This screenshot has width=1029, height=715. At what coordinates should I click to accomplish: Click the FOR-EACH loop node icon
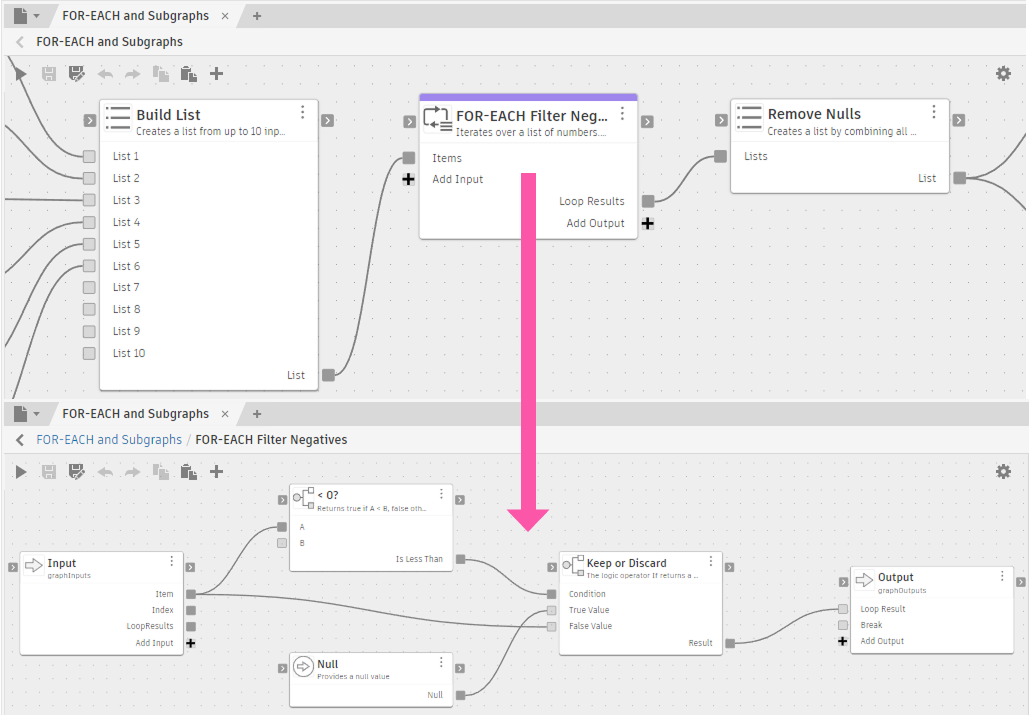pyautogui.click(x=437, y=119)
